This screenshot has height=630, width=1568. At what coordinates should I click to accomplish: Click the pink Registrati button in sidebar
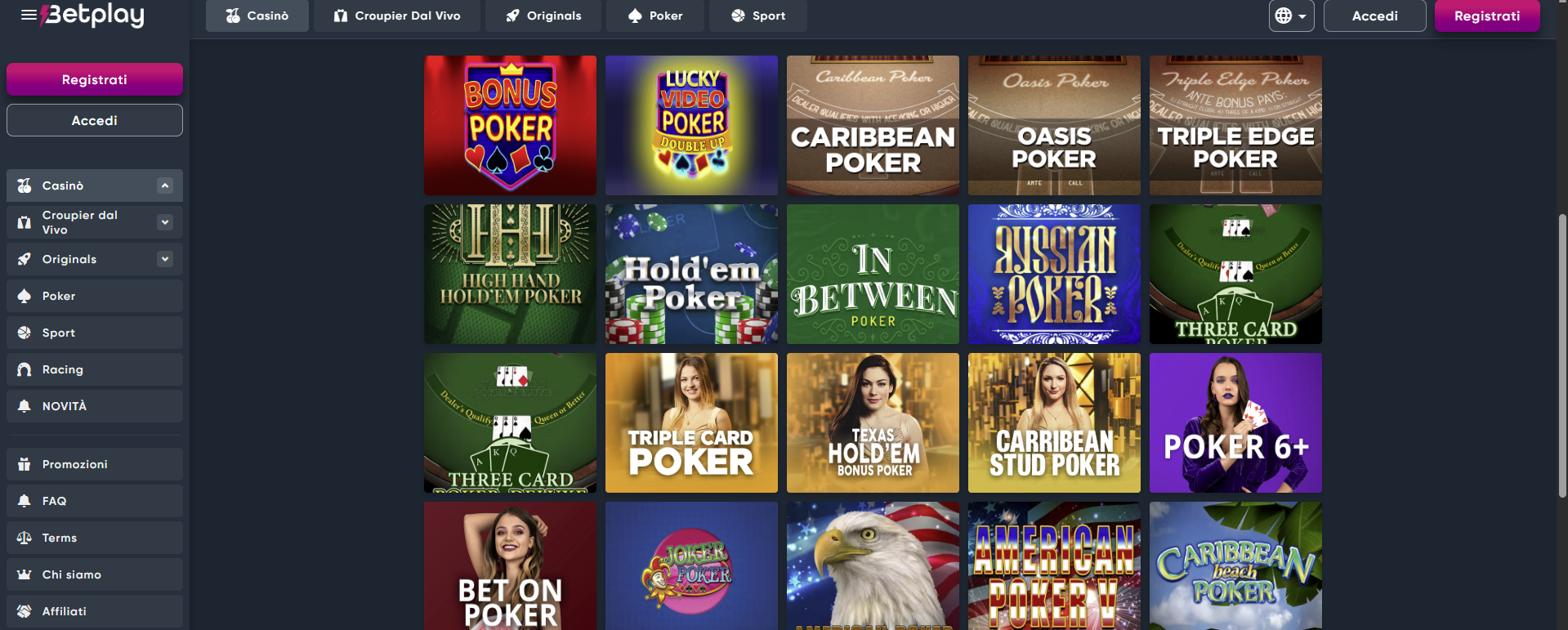[x=95, y=79]
